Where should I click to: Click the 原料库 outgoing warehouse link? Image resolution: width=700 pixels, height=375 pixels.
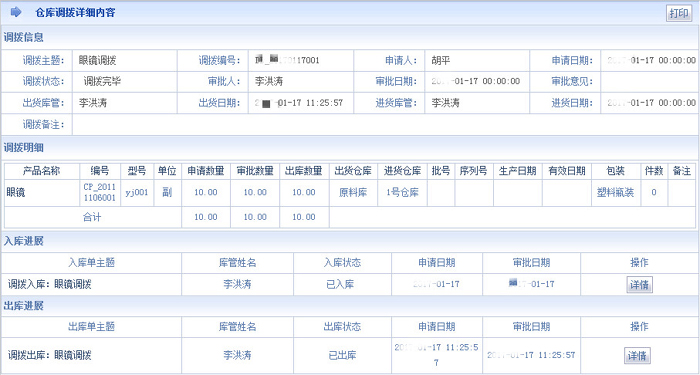[353, 192]
